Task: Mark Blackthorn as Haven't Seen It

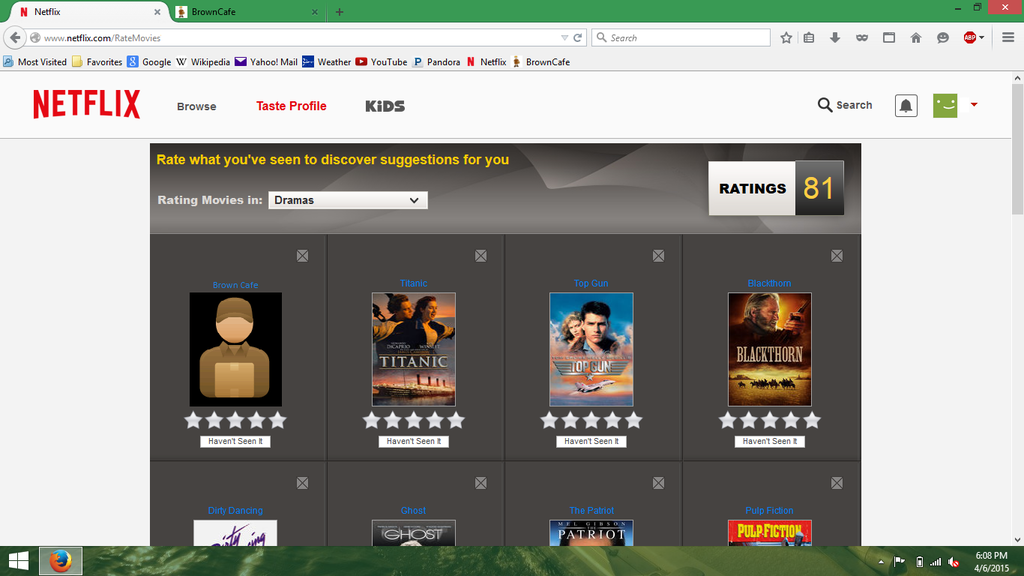Action: click(x=769, y=441)
